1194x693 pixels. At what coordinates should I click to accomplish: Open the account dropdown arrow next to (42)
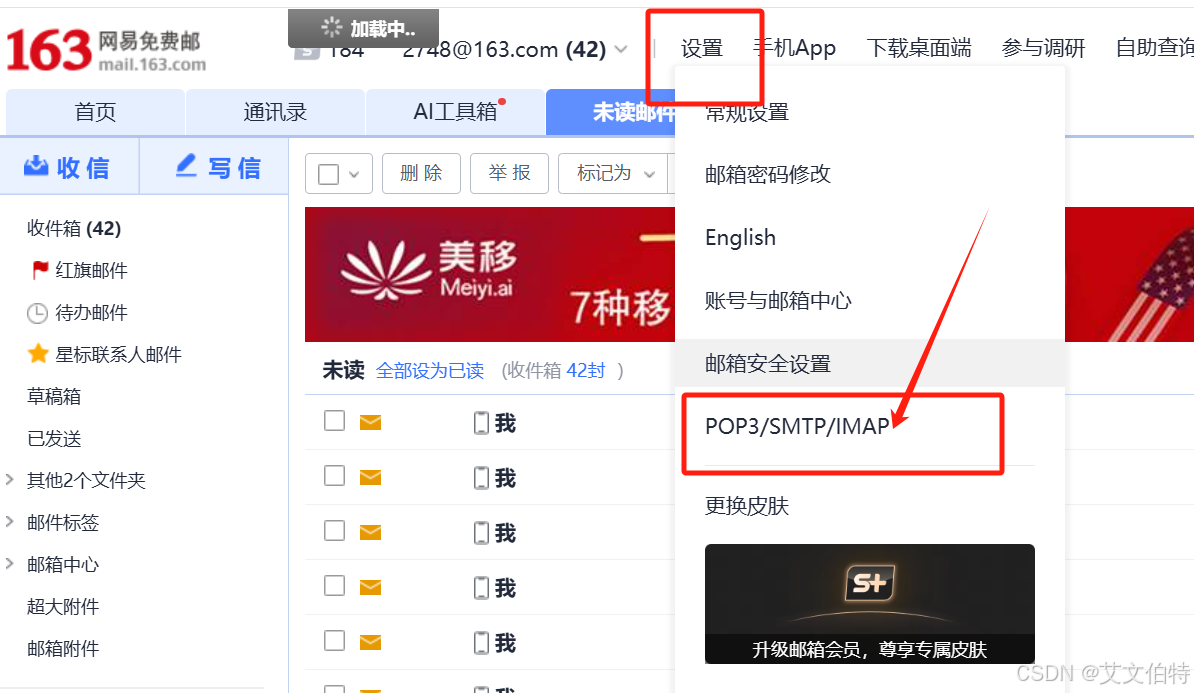(621, 50)
